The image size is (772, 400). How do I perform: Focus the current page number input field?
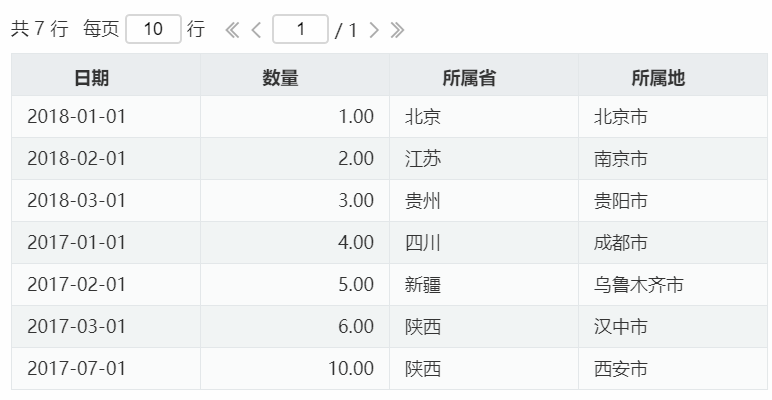tap(300, 29)
